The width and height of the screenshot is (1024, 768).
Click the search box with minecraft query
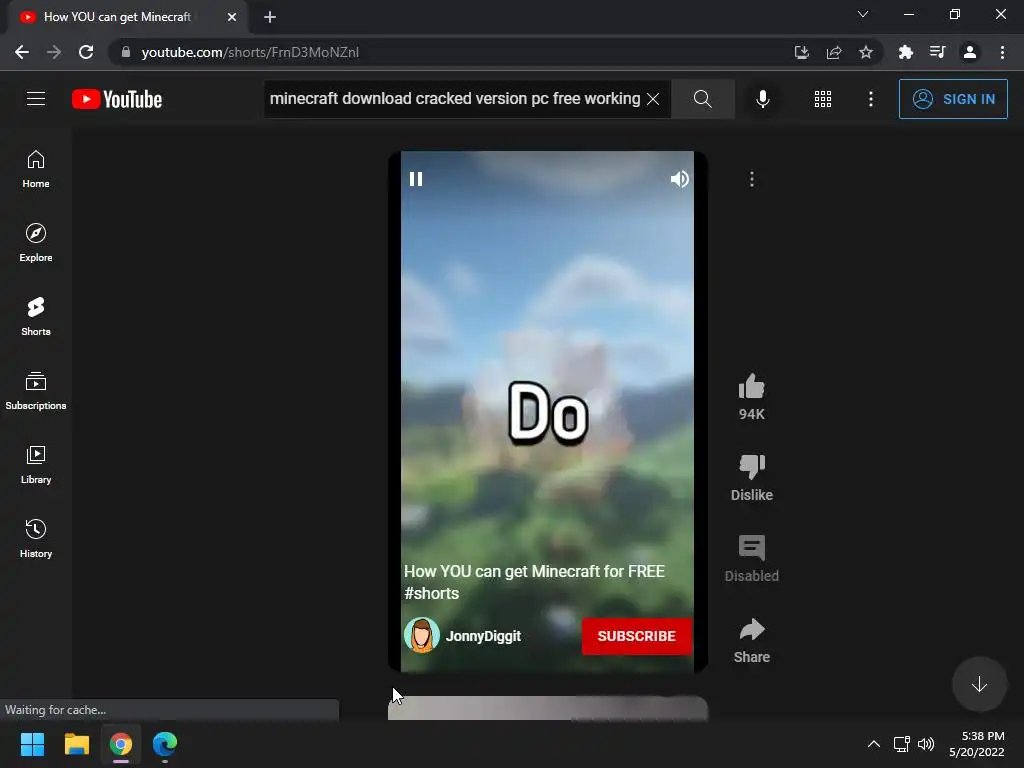click(x=454, y=99)
